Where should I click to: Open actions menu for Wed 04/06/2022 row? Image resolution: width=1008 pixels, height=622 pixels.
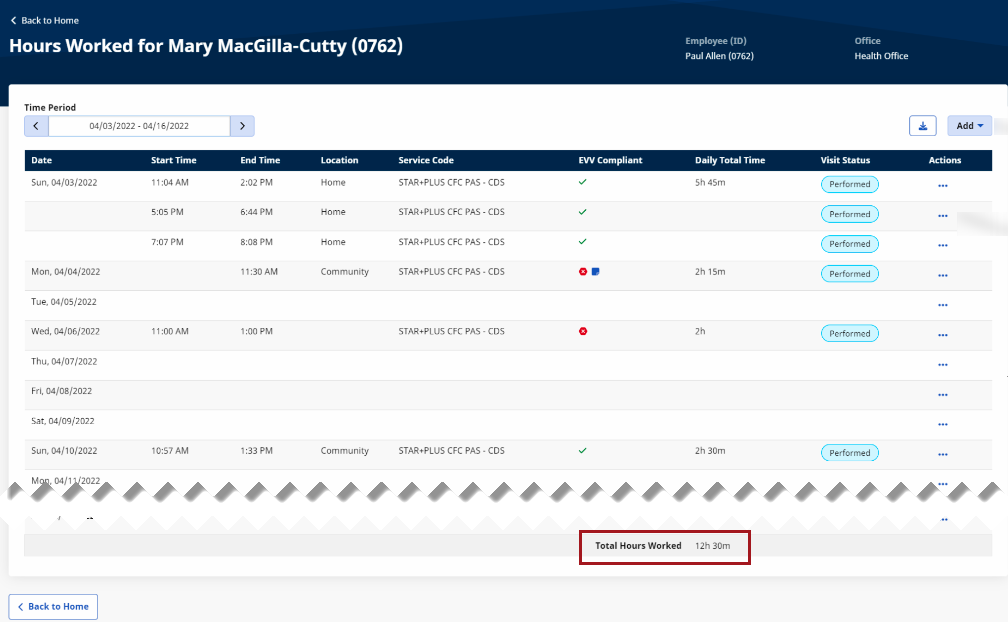(942, 335)
